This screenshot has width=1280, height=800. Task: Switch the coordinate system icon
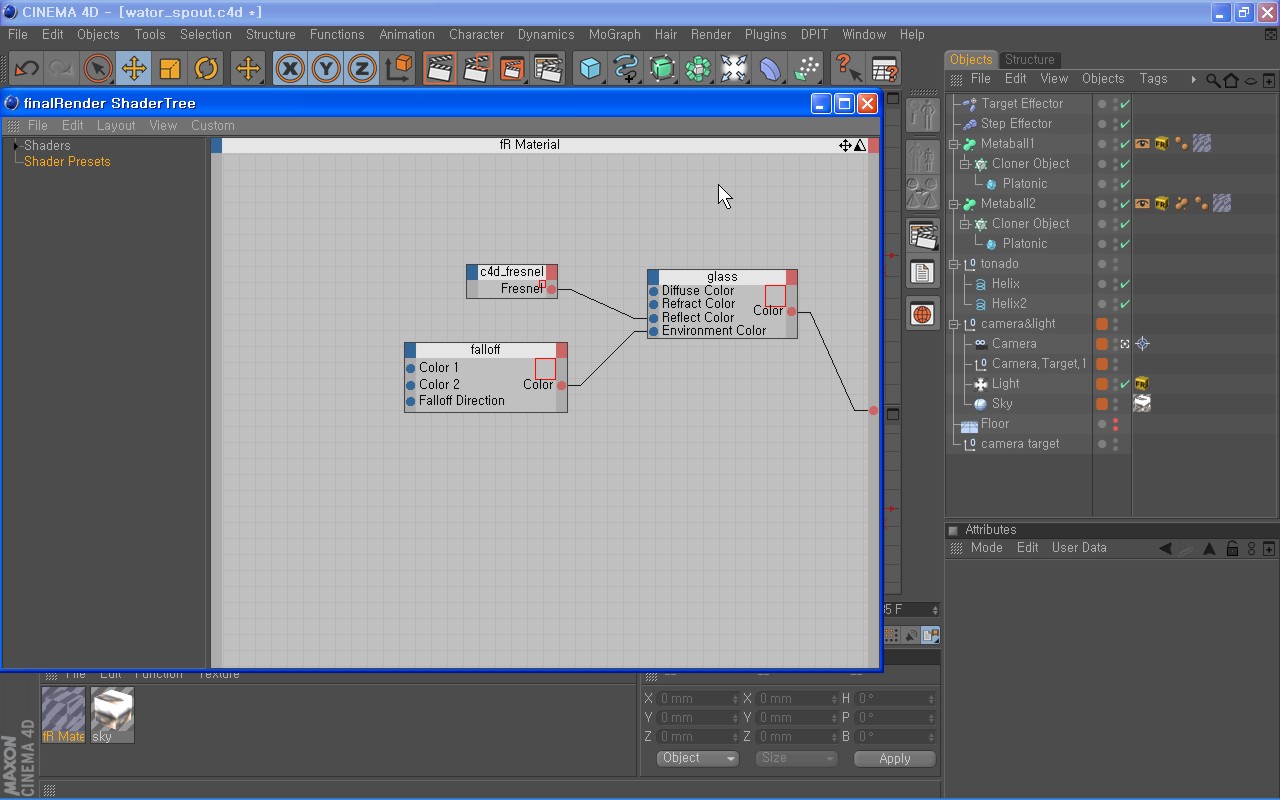[398, 69]
